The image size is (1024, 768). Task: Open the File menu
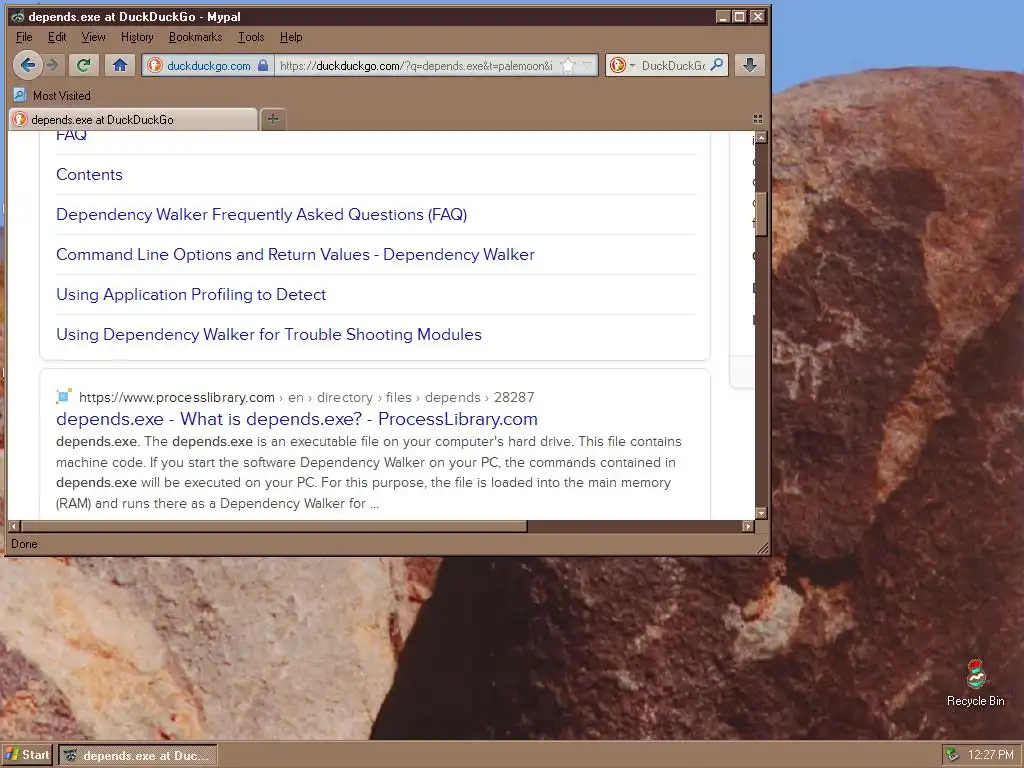[24, 37]
